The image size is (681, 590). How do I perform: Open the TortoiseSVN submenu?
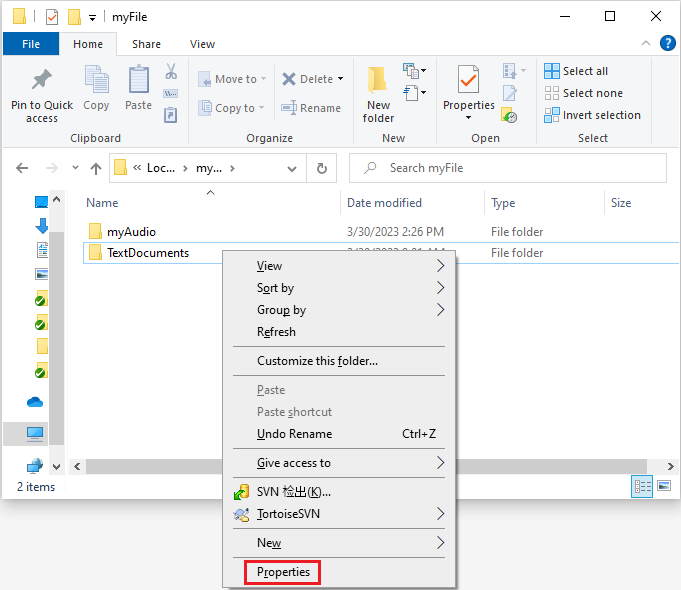point(339,514)
